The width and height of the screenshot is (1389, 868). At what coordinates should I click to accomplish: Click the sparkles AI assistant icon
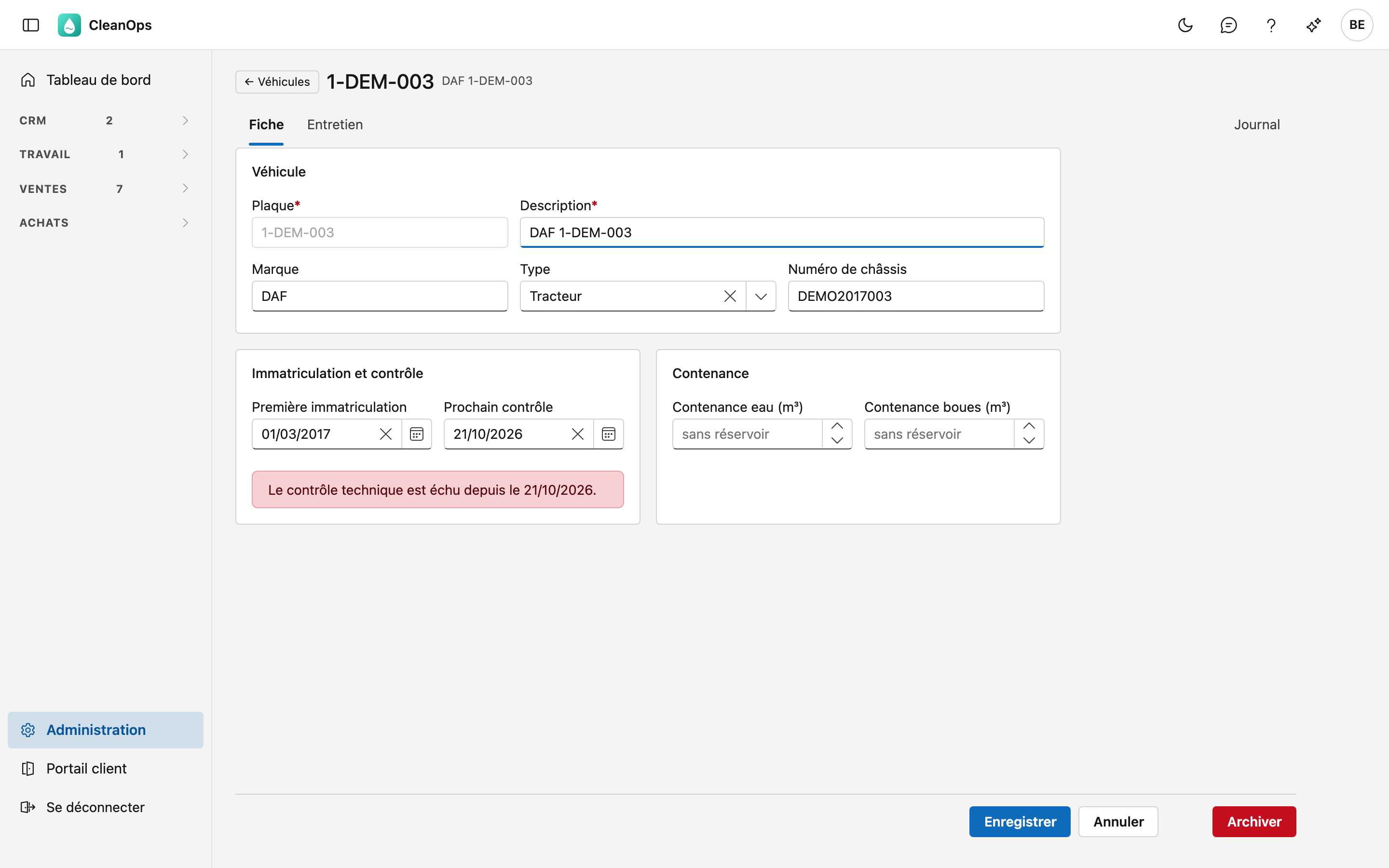[1314, 25]
